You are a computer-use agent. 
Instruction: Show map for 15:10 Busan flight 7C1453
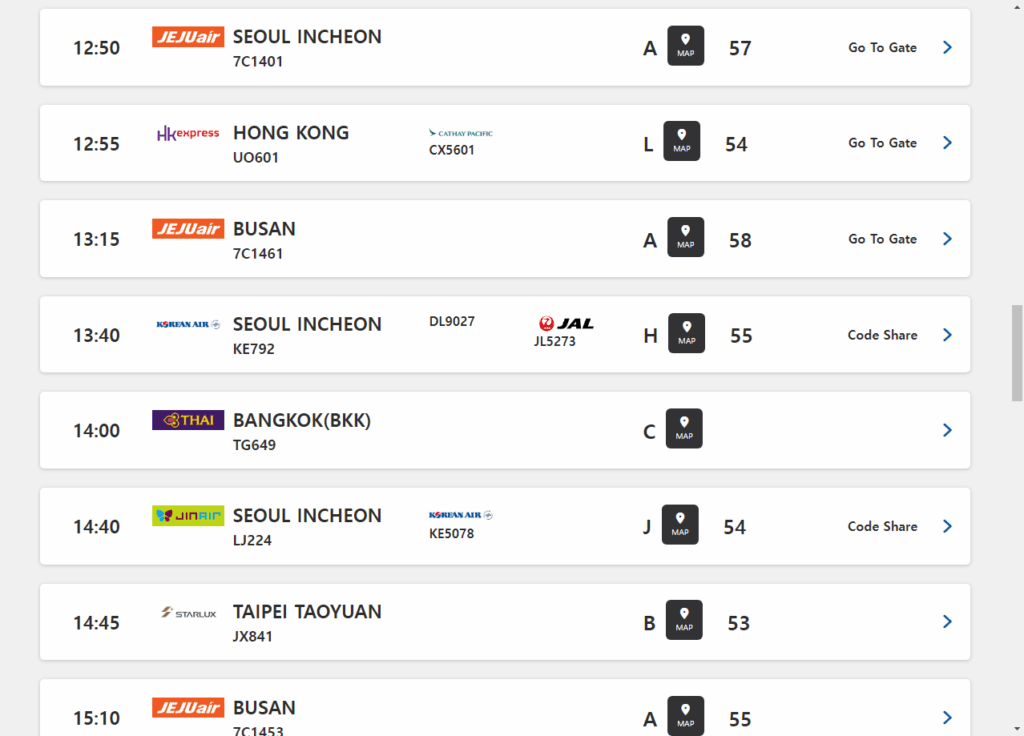click(x=685, y=716)
